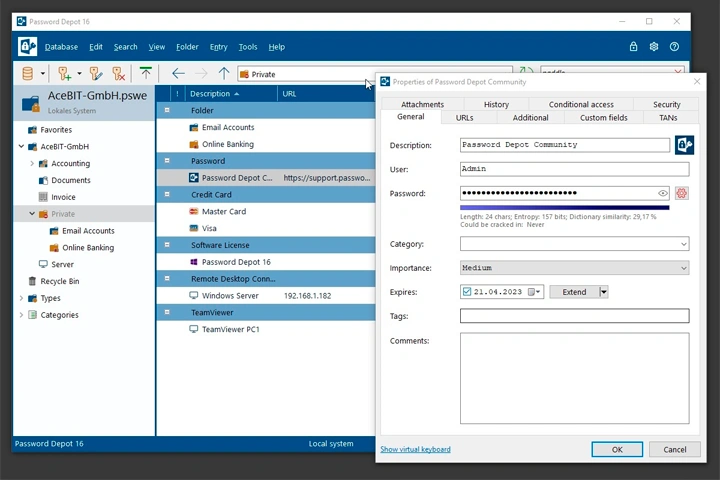Open the History tab

click(x=496, y=104)
